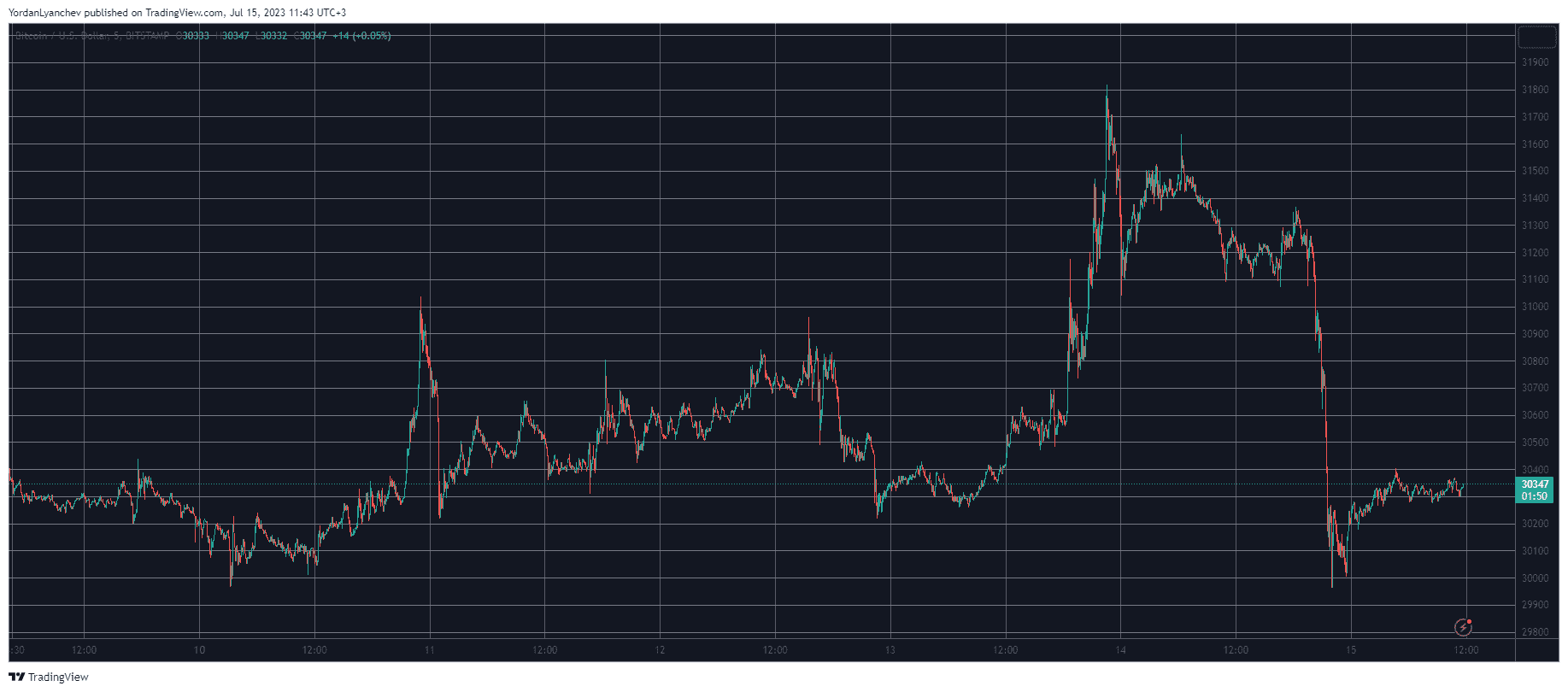The width and height of the screenshot is (1568, 692).
Task: Click the date label 15 on time axis
Action: (x=1351, y=650)
